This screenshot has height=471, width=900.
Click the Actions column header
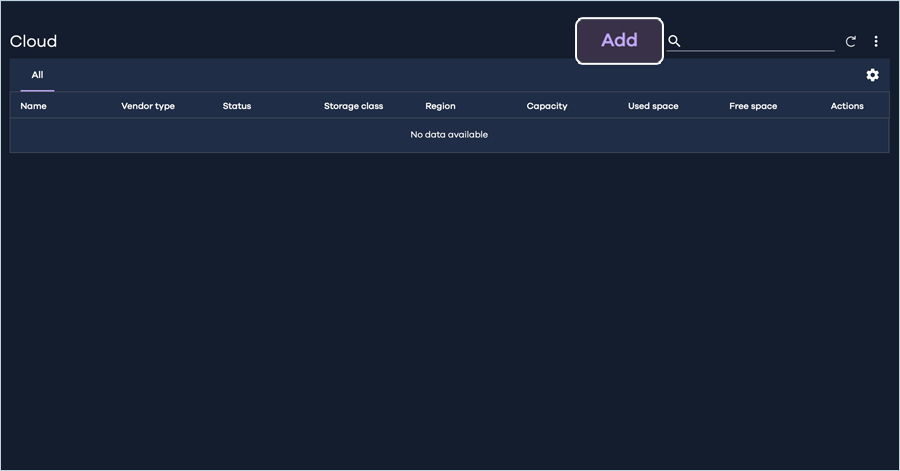[847, 106]
